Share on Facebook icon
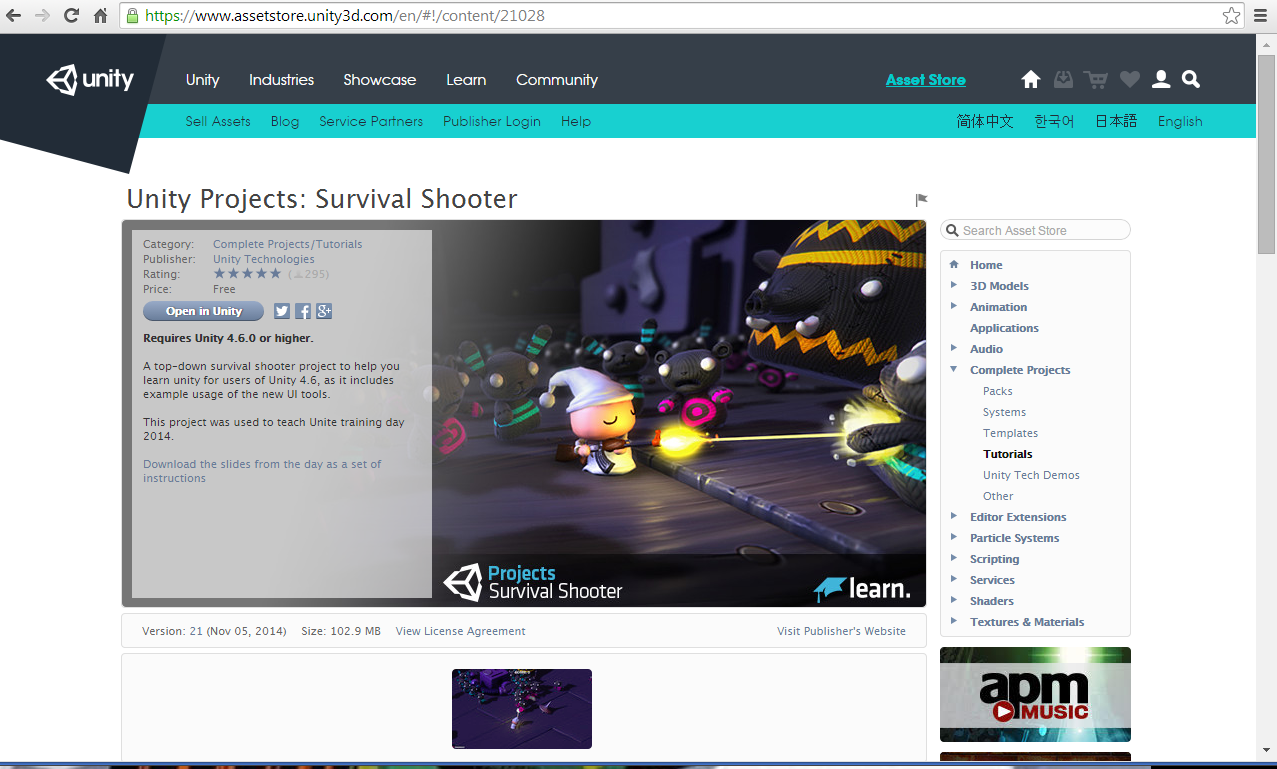This screenshot has width=1277, height=769. [303, 311]
